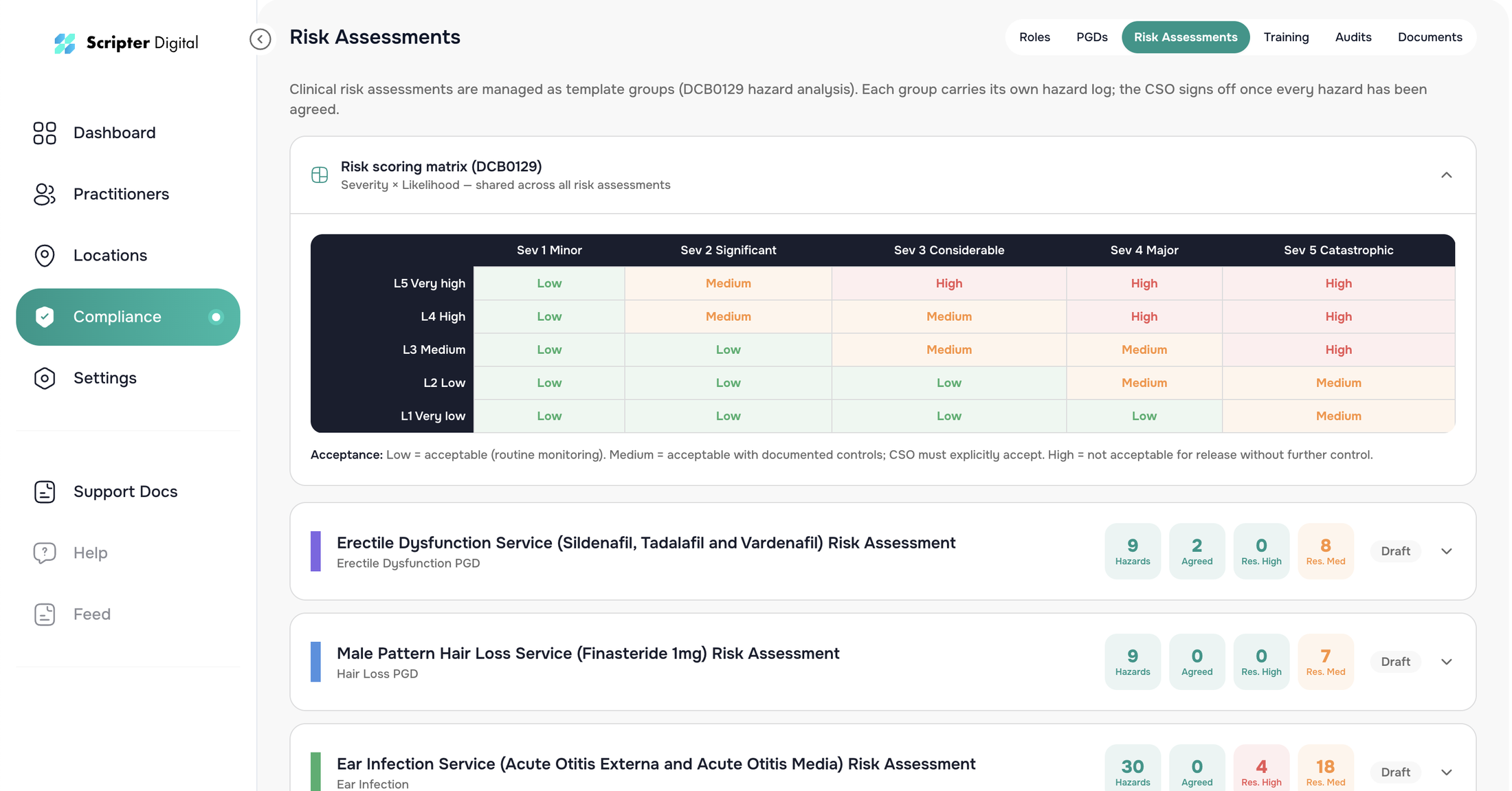Image resolution: width=1512 pixels, height=791 pixels.
Task: Click the 0 Agreed badge for Hair Loss
Action: coord(1197,662)
